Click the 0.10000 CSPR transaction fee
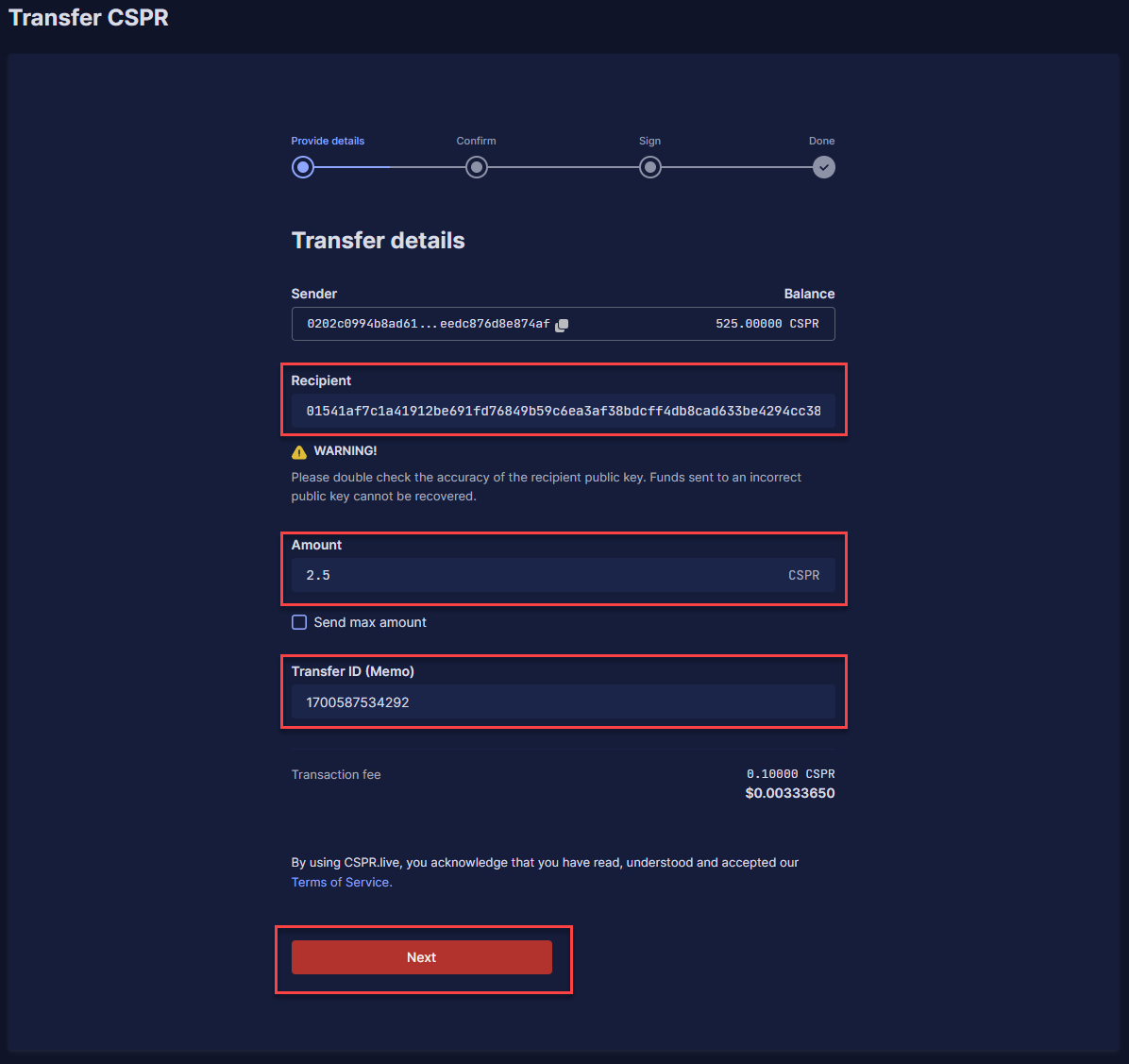 [x=790, y=774]
